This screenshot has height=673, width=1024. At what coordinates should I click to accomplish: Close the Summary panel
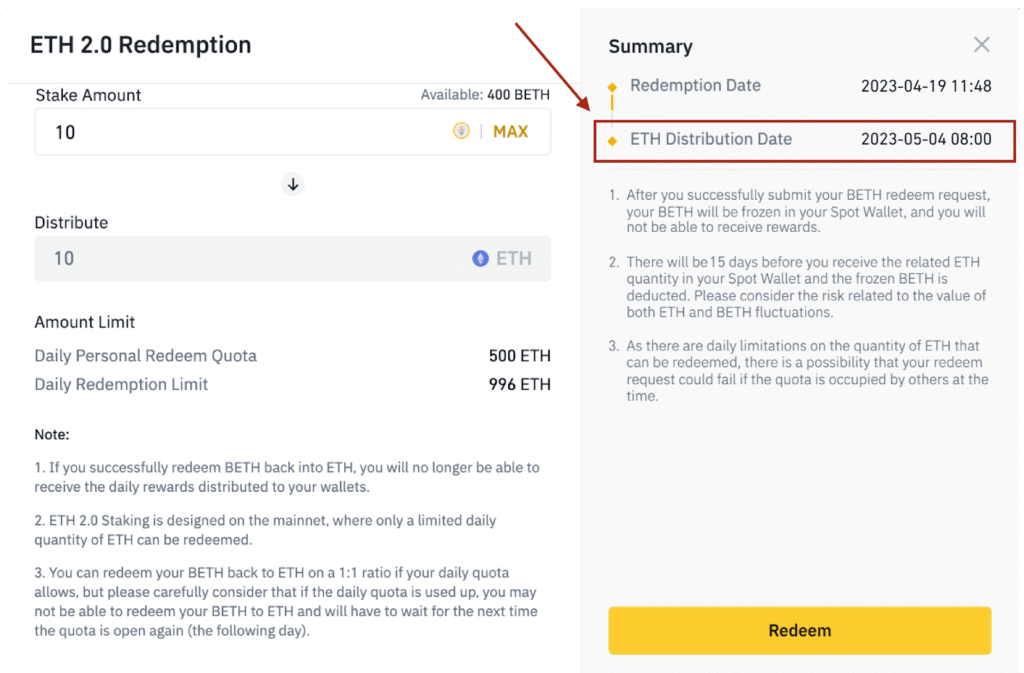click(x=981, y=44)
